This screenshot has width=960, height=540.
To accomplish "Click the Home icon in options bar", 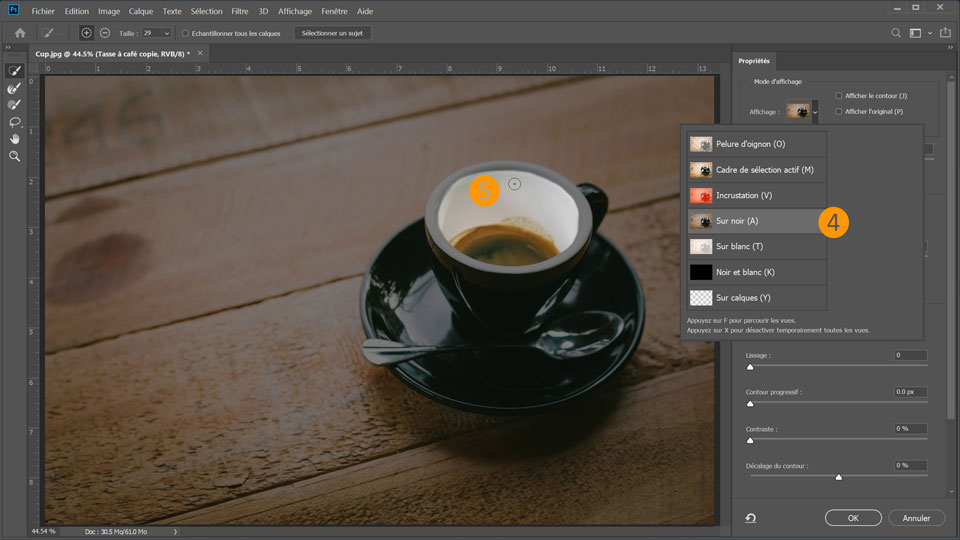I will coord(20,33).
